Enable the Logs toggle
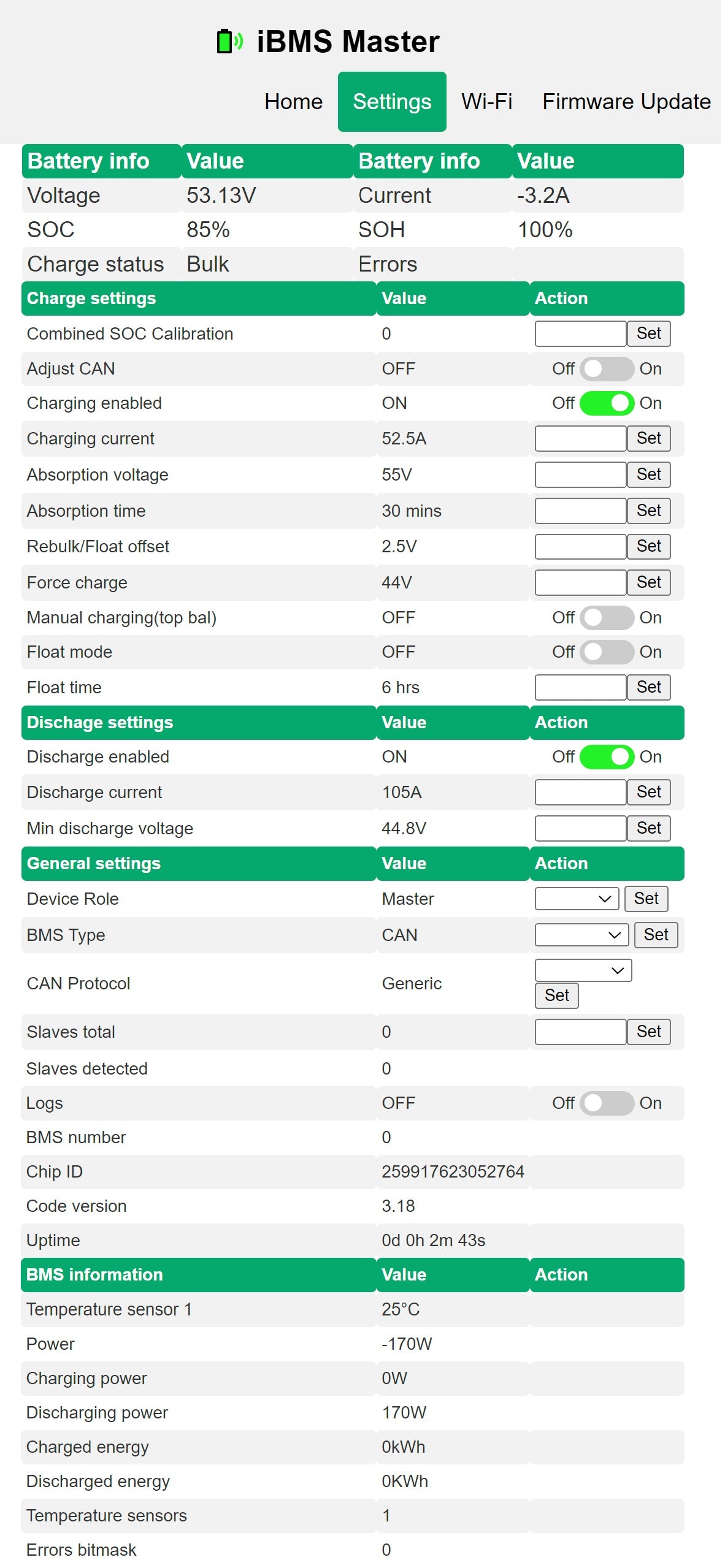 coord(606,1103)
